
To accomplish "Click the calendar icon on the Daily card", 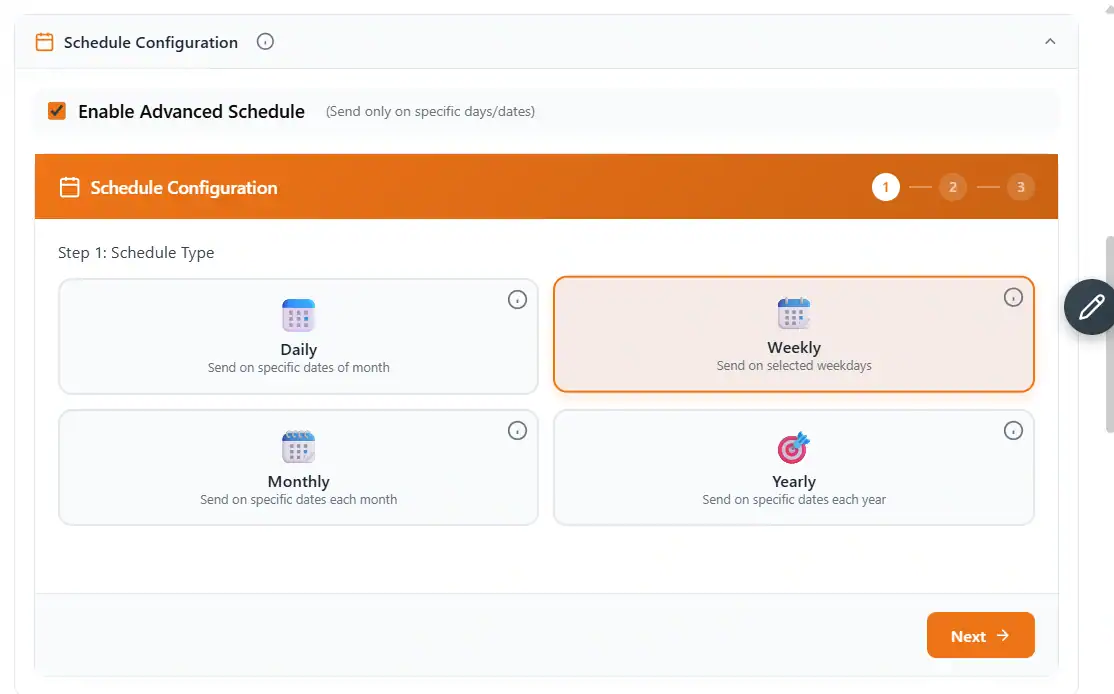I will pyautogui.click(x=298, y=315).
